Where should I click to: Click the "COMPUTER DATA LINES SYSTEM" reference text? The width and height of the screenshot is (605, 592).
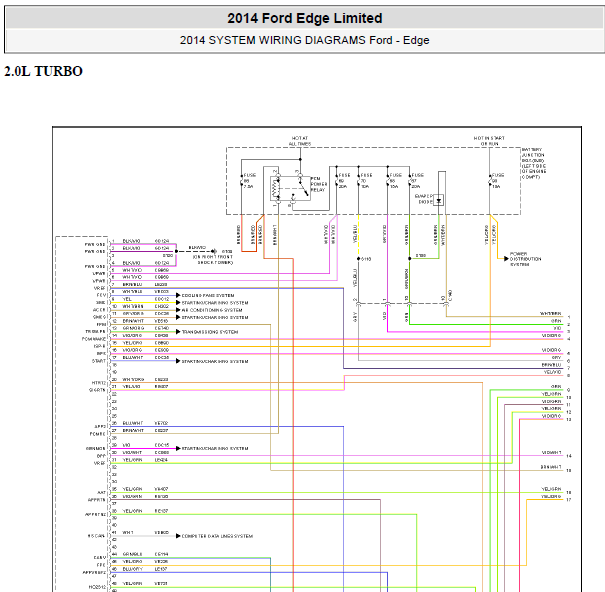[217, 536]
